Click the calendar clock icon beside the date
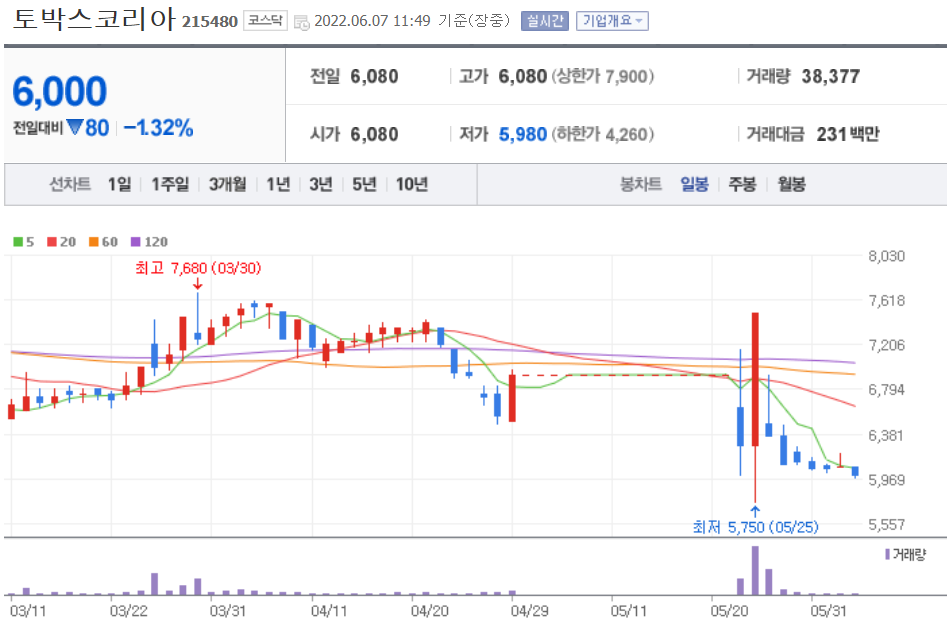Image resolution: width=947 pixels, height=632 pixels. pos(301,22)
